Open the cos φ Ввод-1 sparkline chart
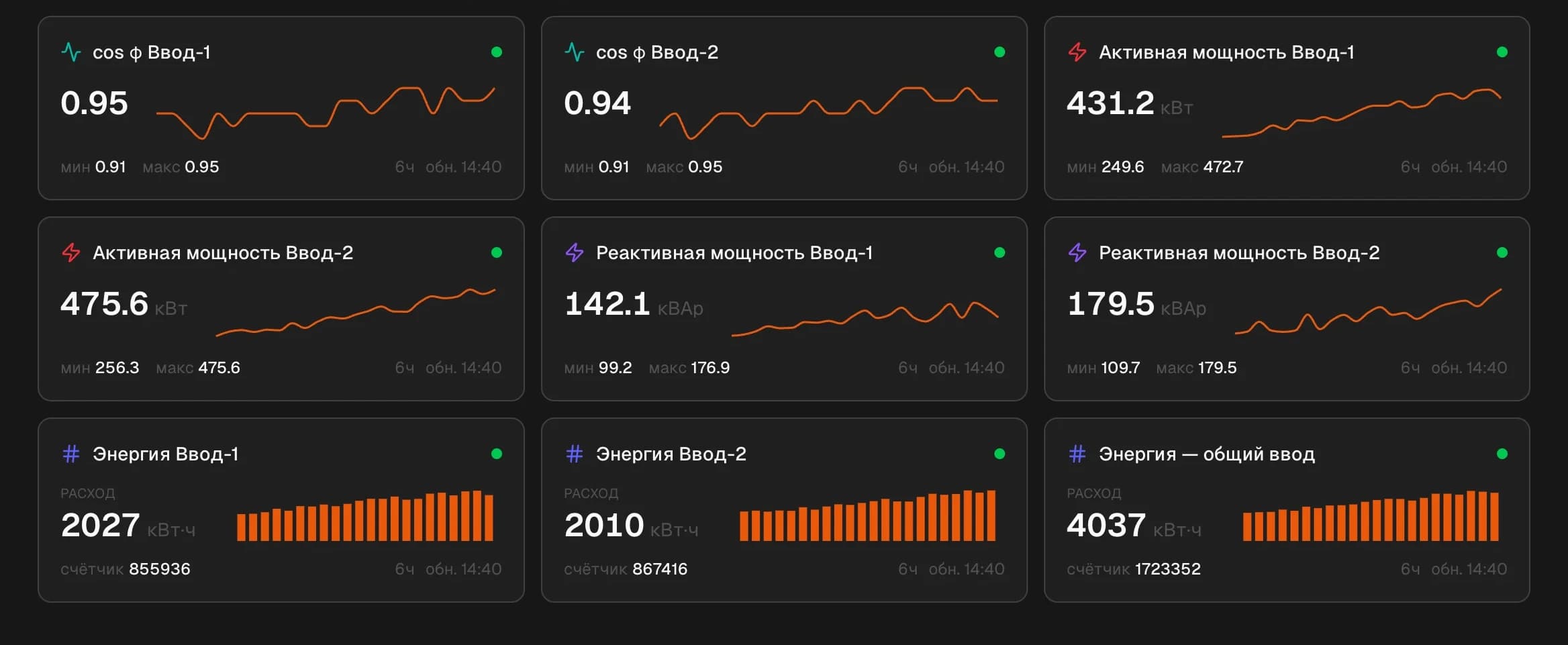The height and width of the screenshot is (645, 1568). (326, 112)
